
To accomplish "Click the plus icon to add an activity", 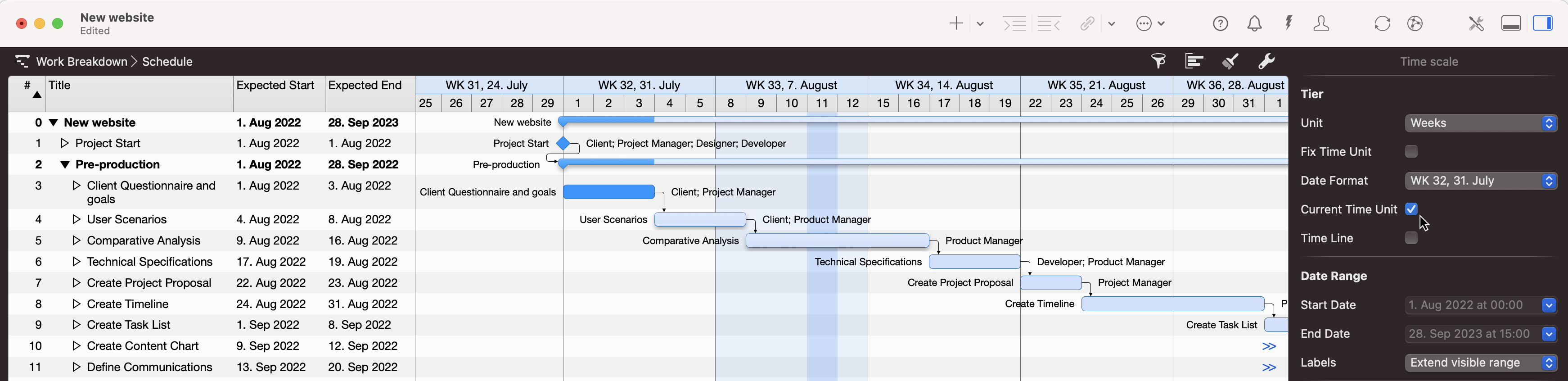I will tap(955, 24).
